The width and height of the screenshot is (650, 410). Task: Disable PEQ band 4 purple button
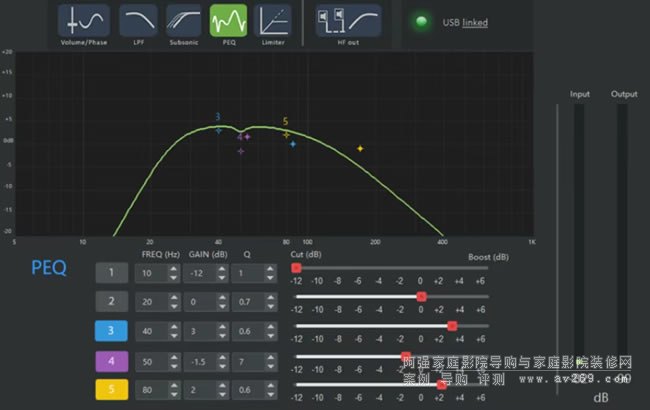(112, 361)
